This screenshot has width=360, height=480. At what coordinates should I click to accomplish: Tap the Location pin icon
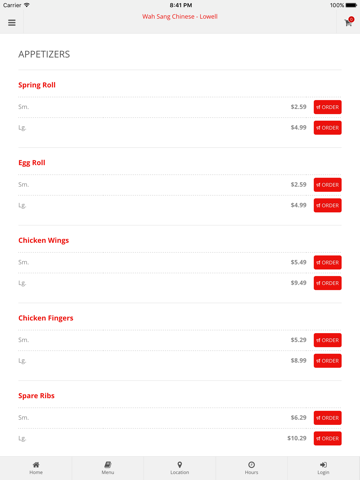coord(180,464)
